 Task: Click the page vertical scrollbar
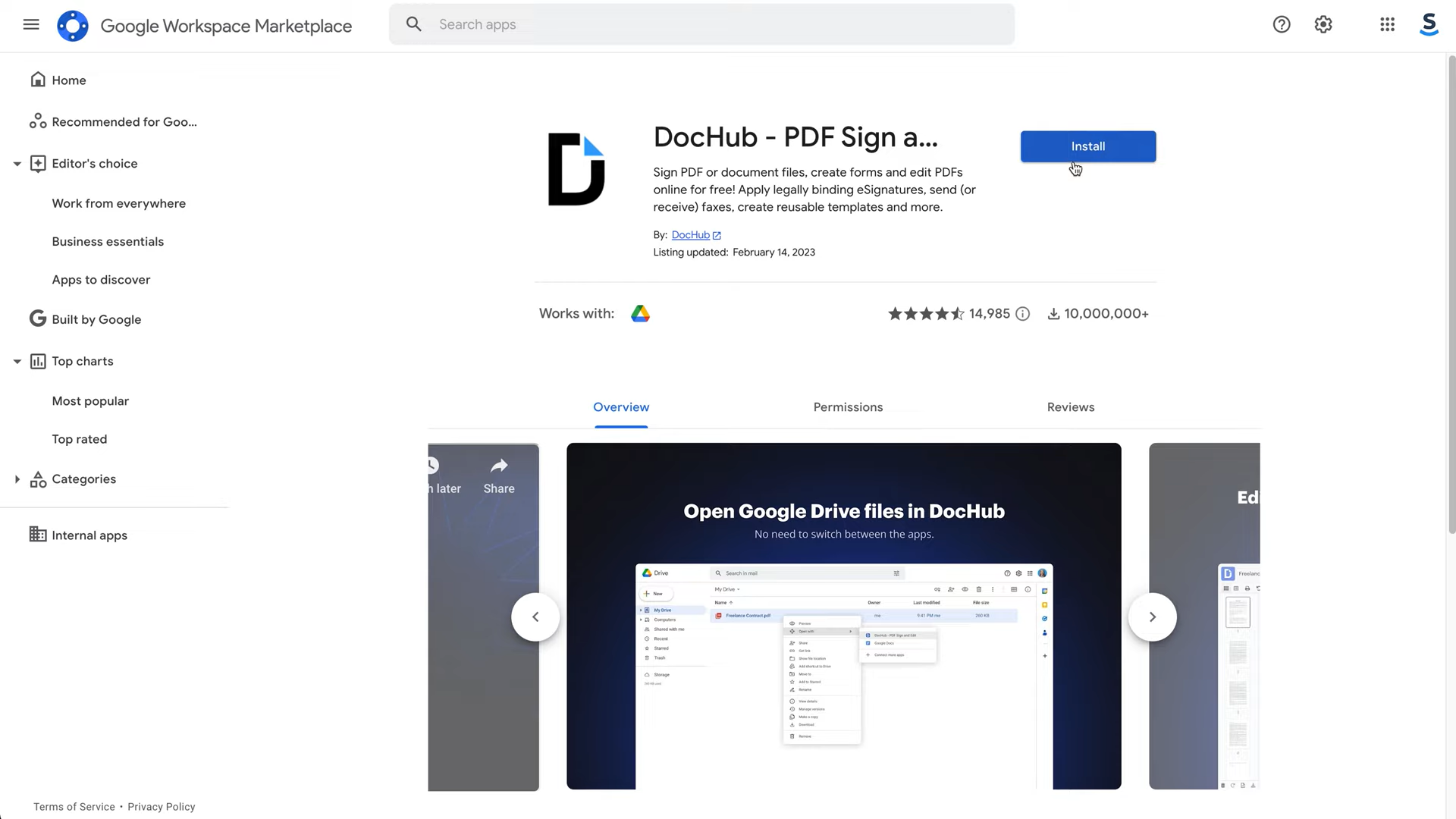pos(1451,296)
